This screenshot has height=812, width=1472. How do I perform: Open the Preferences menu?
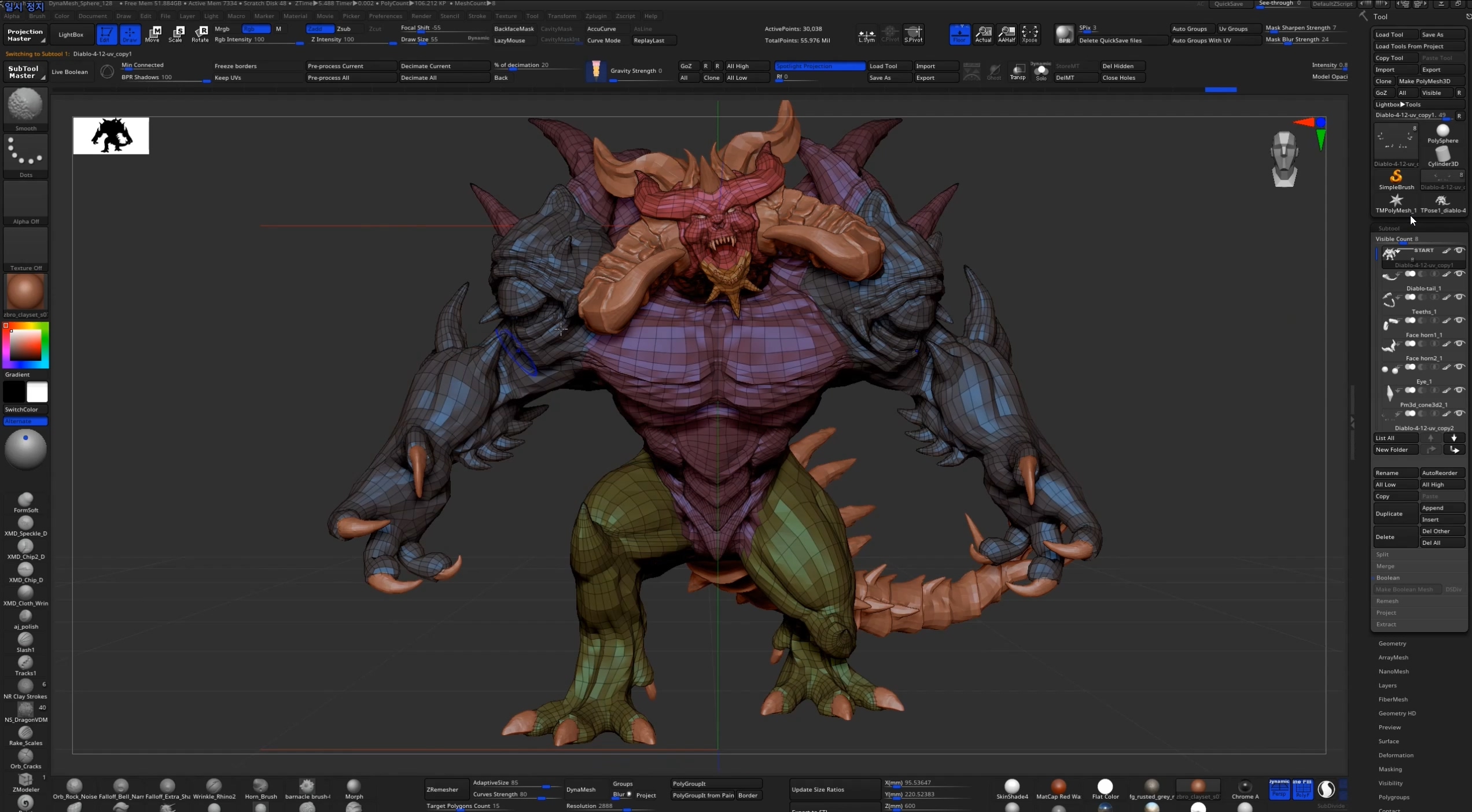[385, 16]
